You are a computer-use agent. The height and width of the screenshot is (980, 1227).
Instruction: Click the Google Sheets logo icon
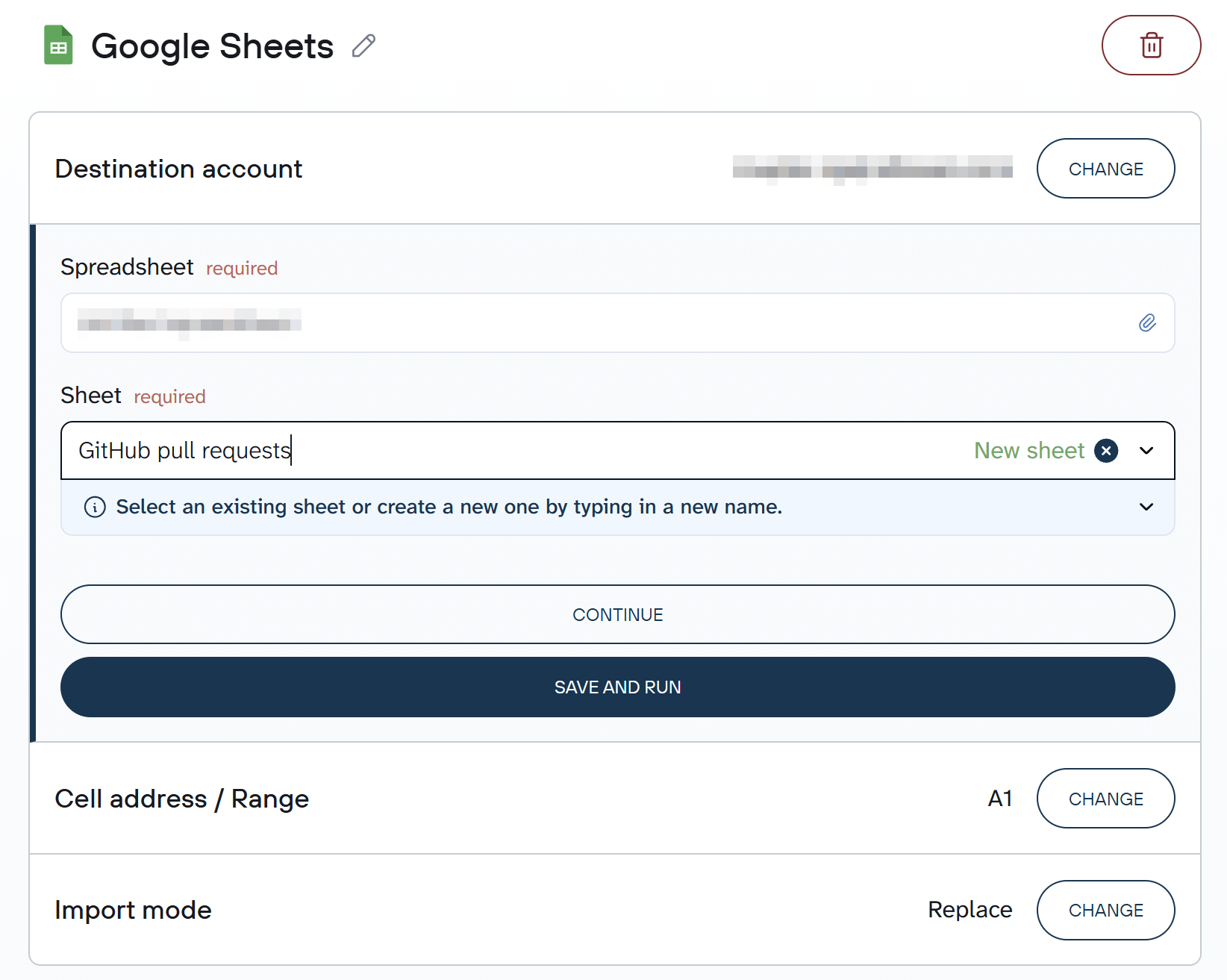(x=58, y=46)
